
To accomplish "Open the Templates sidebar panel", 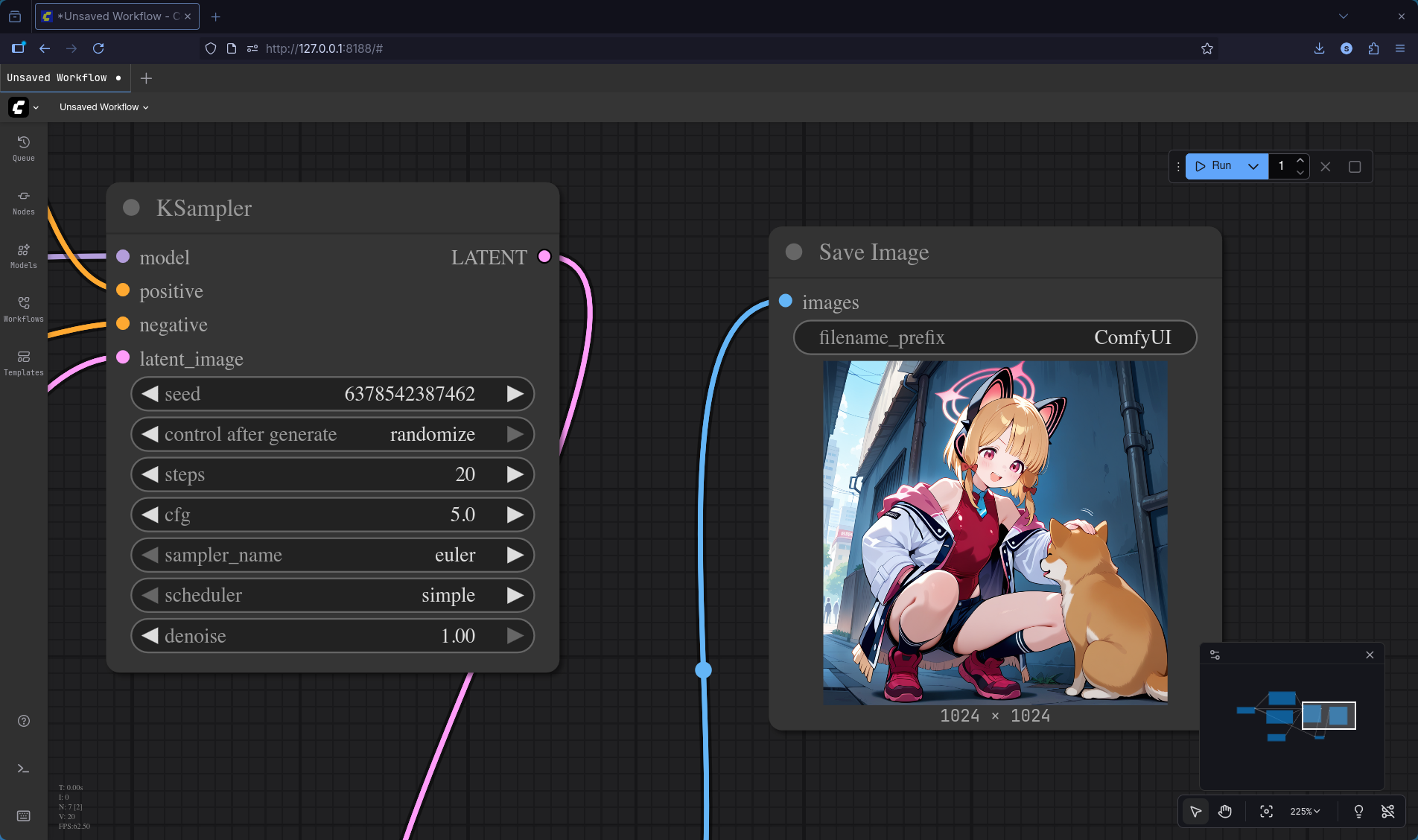I will (23, 362).
